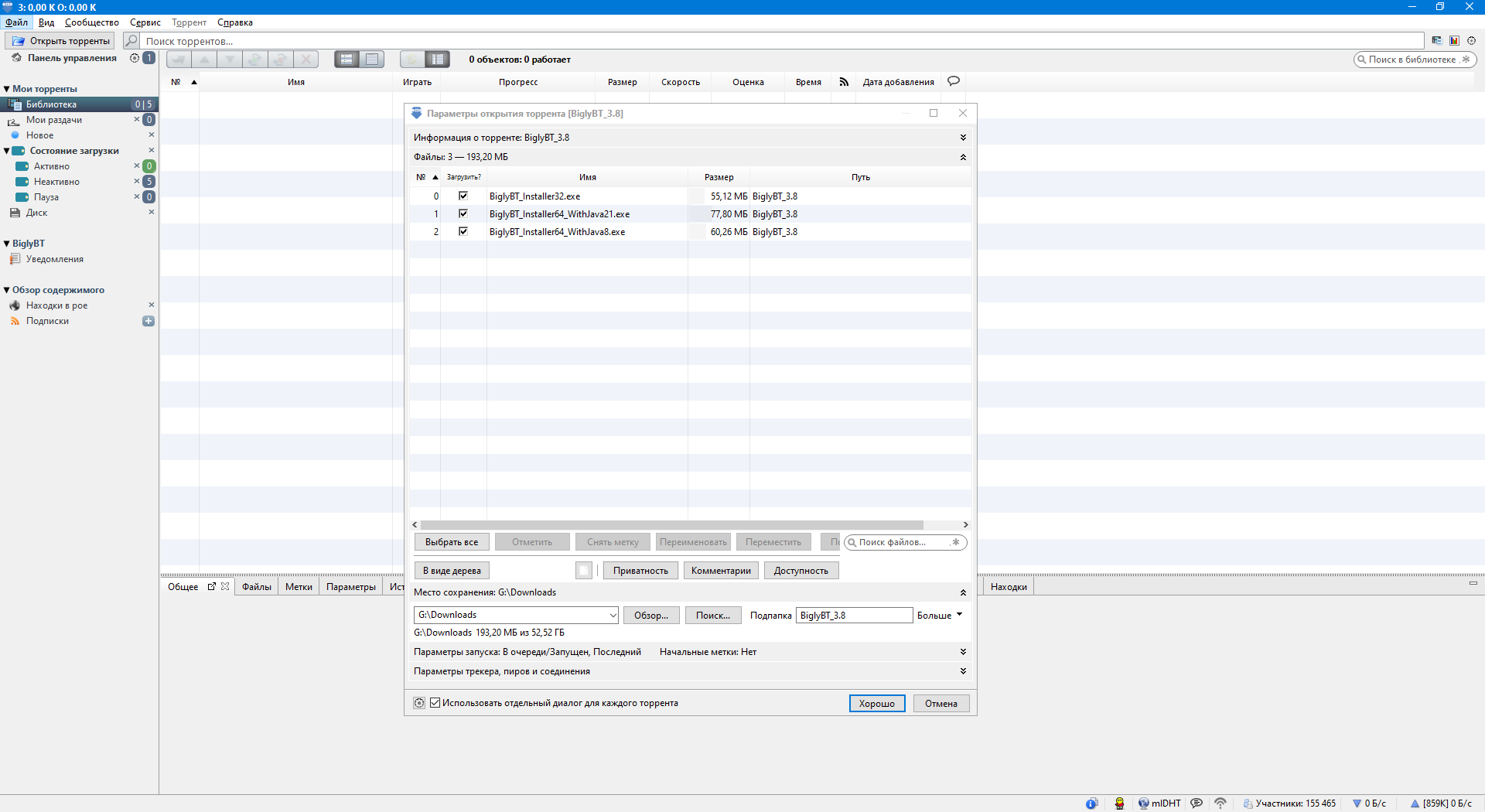Click the Обзор... browse button
Screen dimensions: 1485x812
(x=651, y=616)
